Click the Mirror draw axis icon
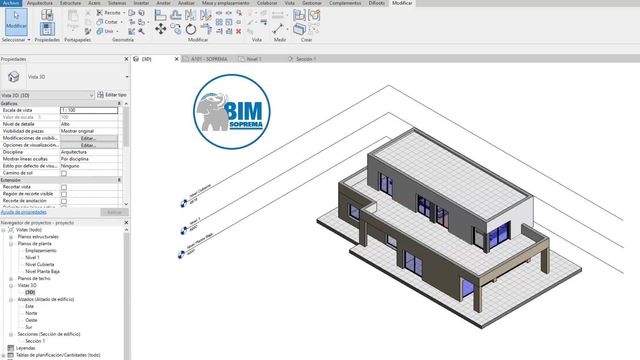This screenshot has width=640, height=360. click(206, 15)
